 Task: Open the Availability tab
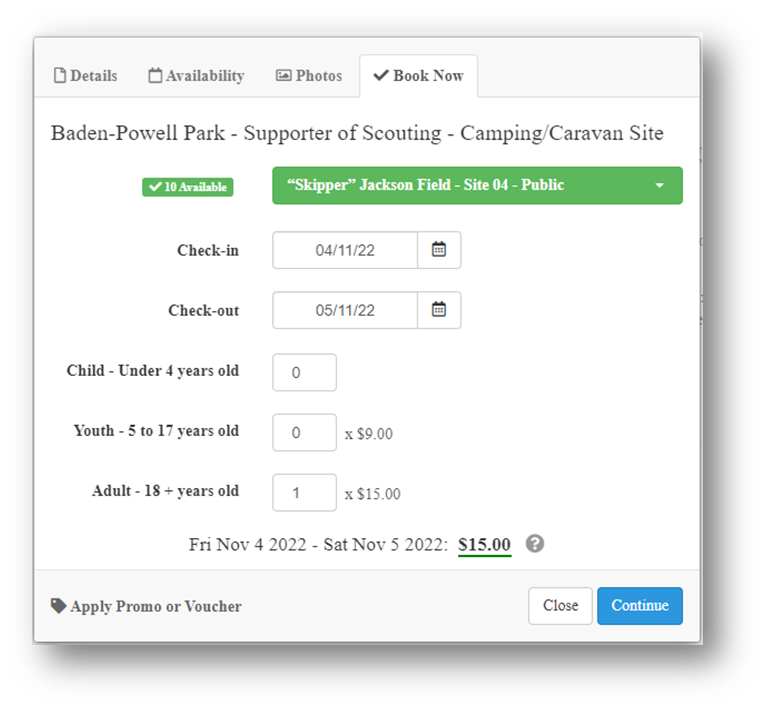[x=196, y=76]
